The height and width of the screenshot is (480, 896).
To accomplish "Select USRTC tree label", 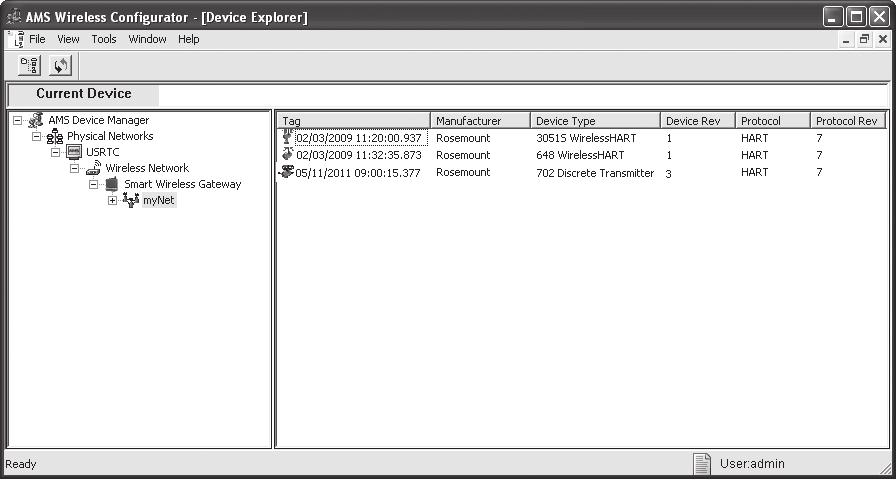I will 103,153.
